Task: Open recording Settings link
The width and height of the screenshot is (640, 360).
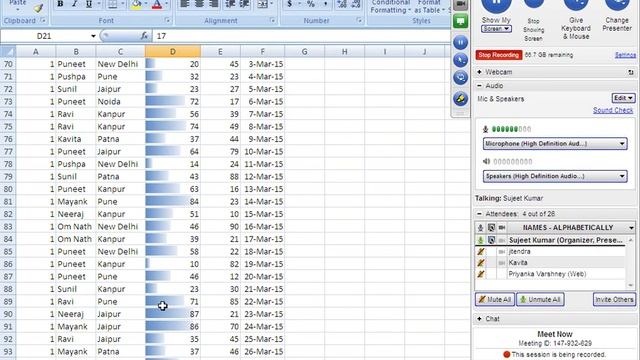Action: pyautogui.click(x=625, y=55)
